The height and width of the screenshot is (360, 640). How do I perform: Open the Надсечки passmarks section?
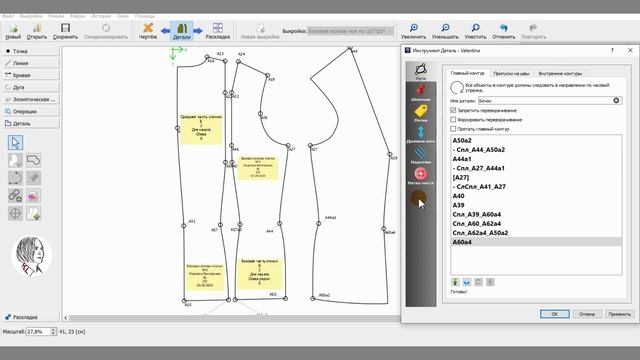(421, 155)
